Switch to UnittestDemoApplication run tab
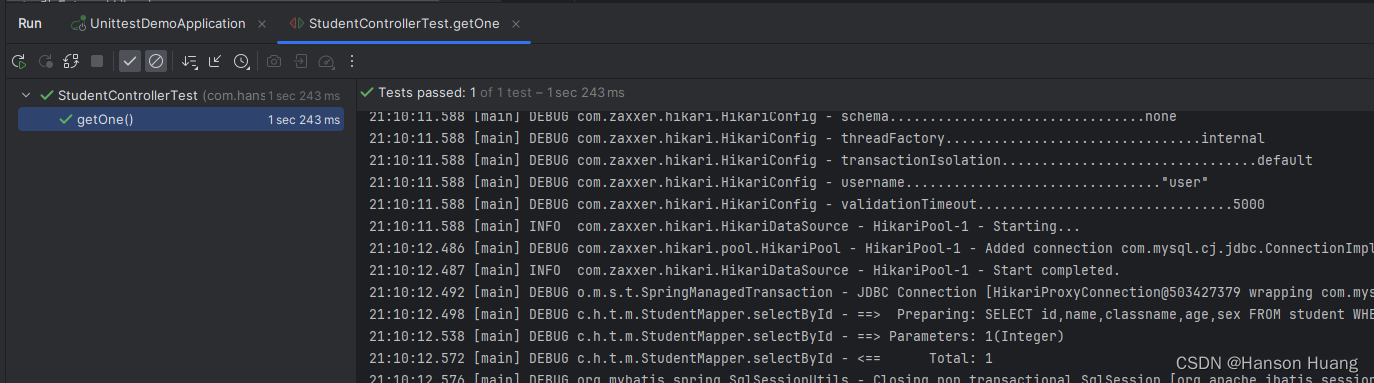Image resolution: width=1374 pixels, height=383 pixels. click(168, 23)
